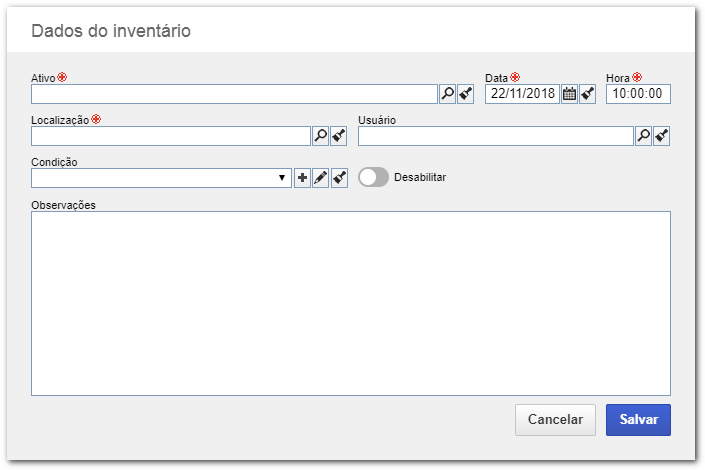
Task: Click the Data field showing 22/11/2018
Action: tap(522, 94)
